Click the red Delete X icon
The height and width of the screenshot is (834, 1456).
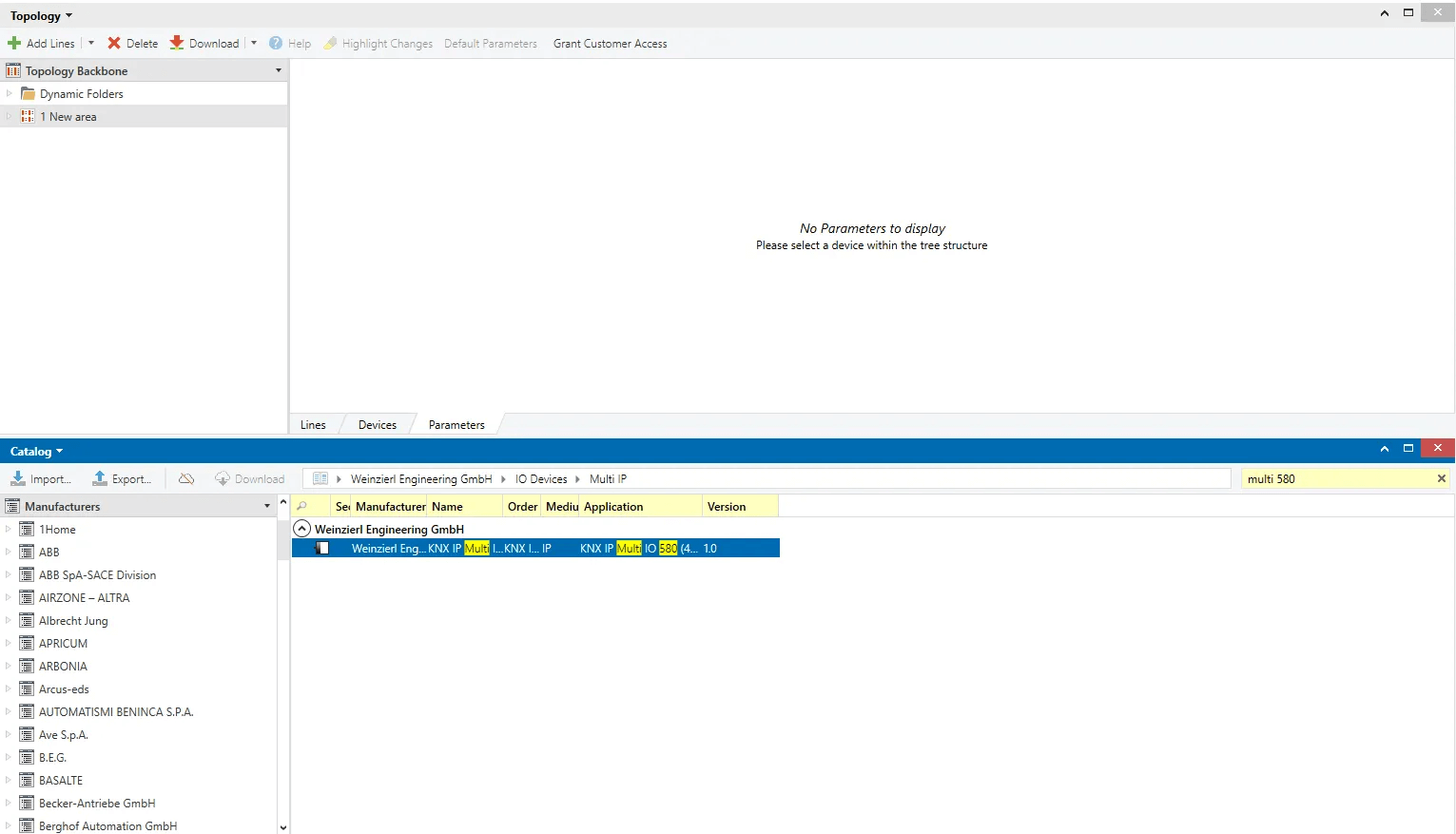click(114, 44)
